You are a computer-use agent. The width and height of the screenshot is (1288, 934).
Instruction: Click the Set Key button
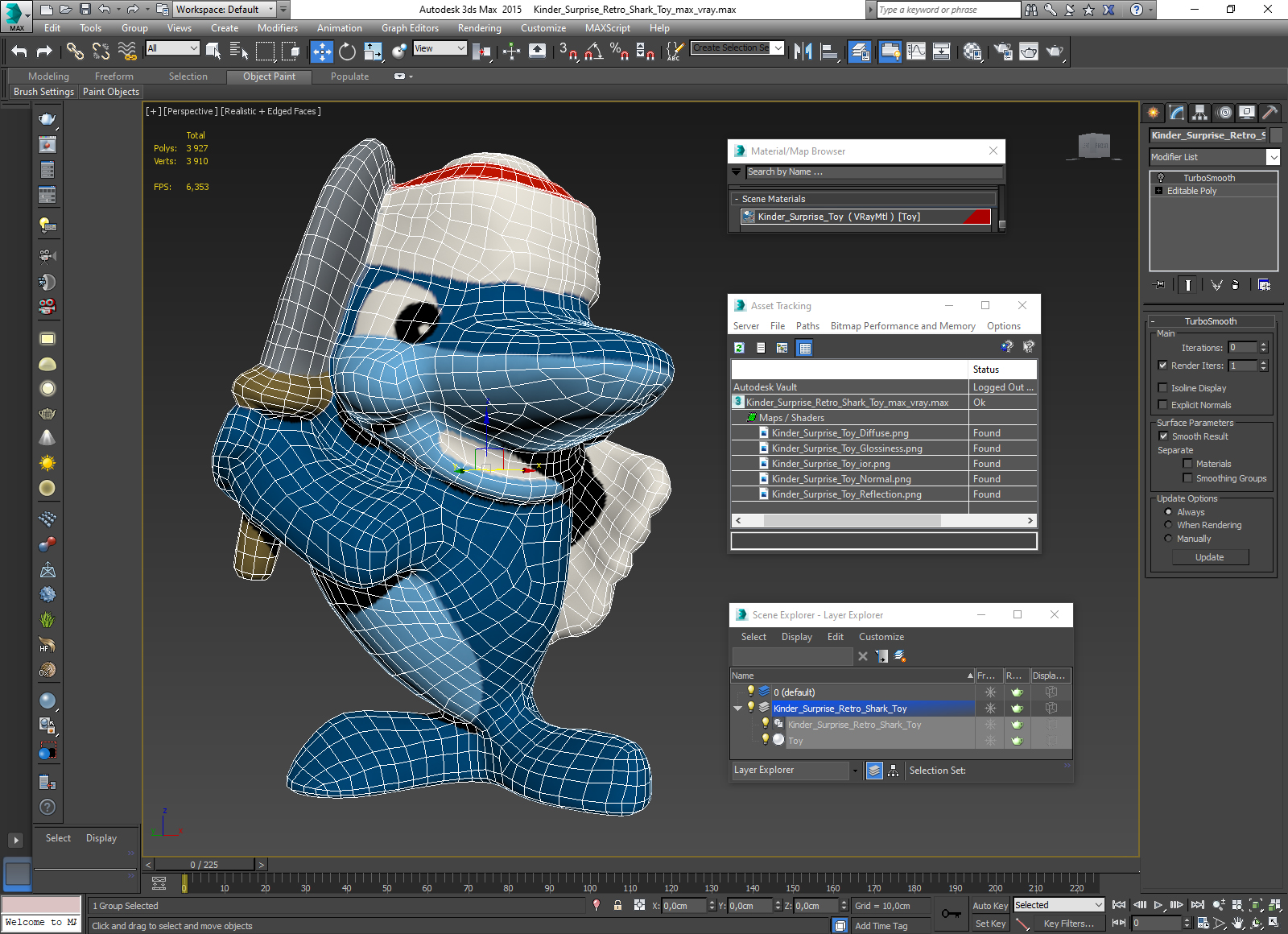[x=990, y=924]
